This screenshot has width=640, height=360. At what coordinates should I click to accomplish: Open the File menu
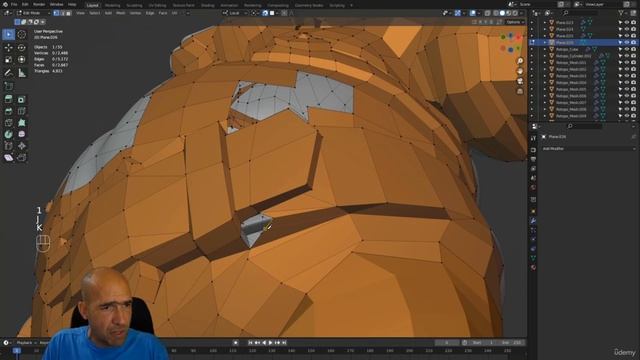(x=14, y=4)
